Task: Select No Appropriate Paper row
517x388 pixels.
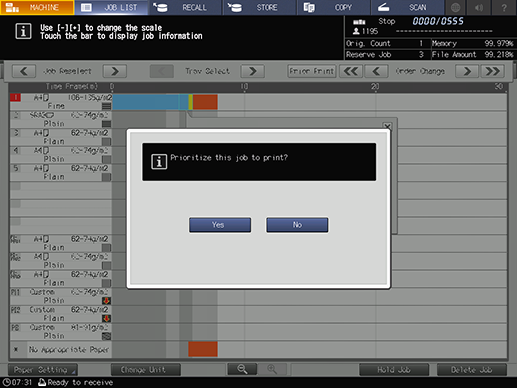Action: (x=61, y=349)
